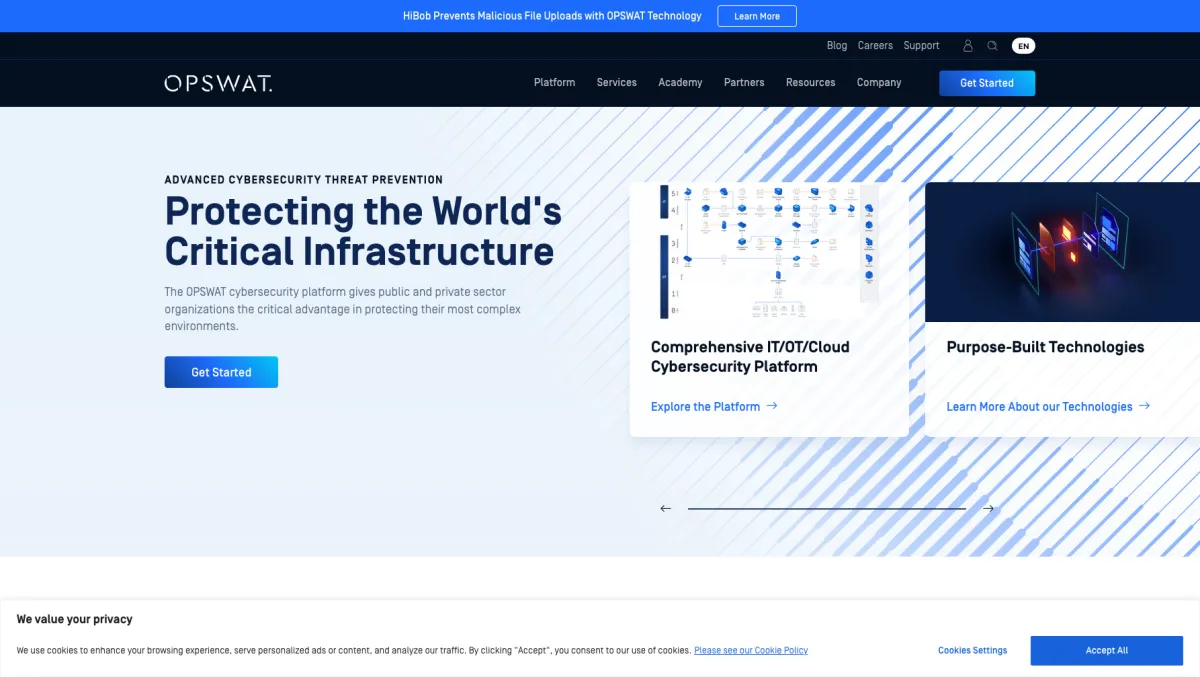The height and width of the screenshot is (677, 1200).
Task: Click the HiBob announcement banner text
Action: click(552, 16)
